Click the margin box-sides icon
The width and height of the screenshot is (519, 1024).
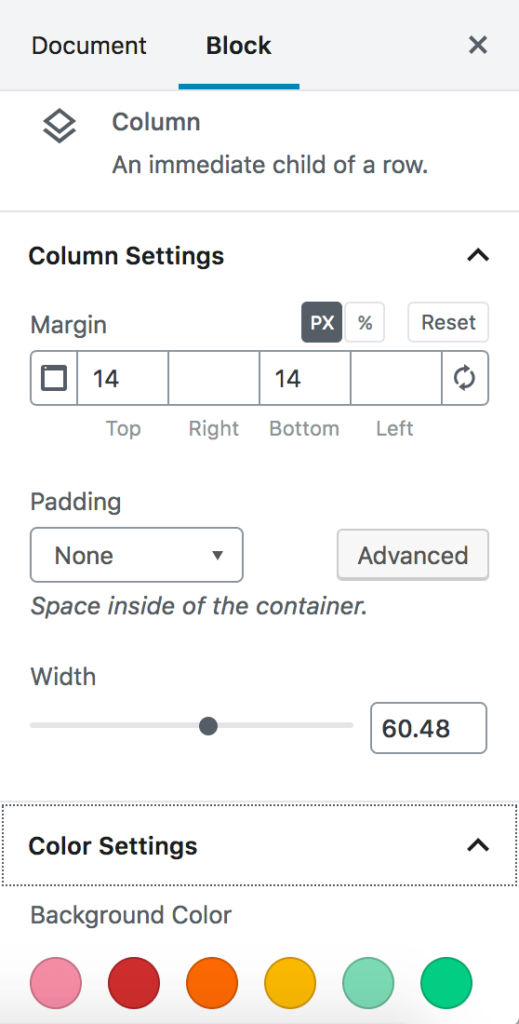click(x=54, y=378)
